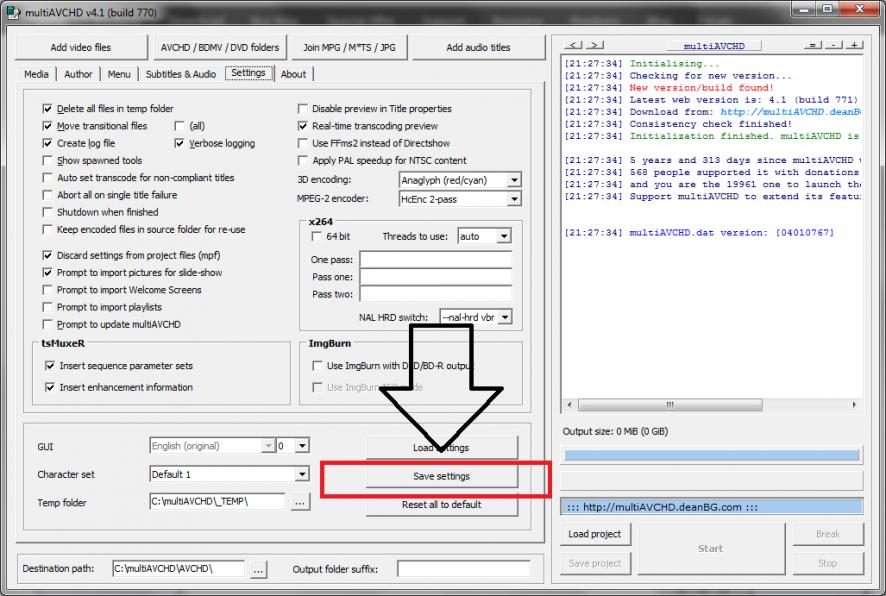Image resolution: width=886 pixels, height=596 pixels.
Task: Open the About tab
Action: click(293, 74)
